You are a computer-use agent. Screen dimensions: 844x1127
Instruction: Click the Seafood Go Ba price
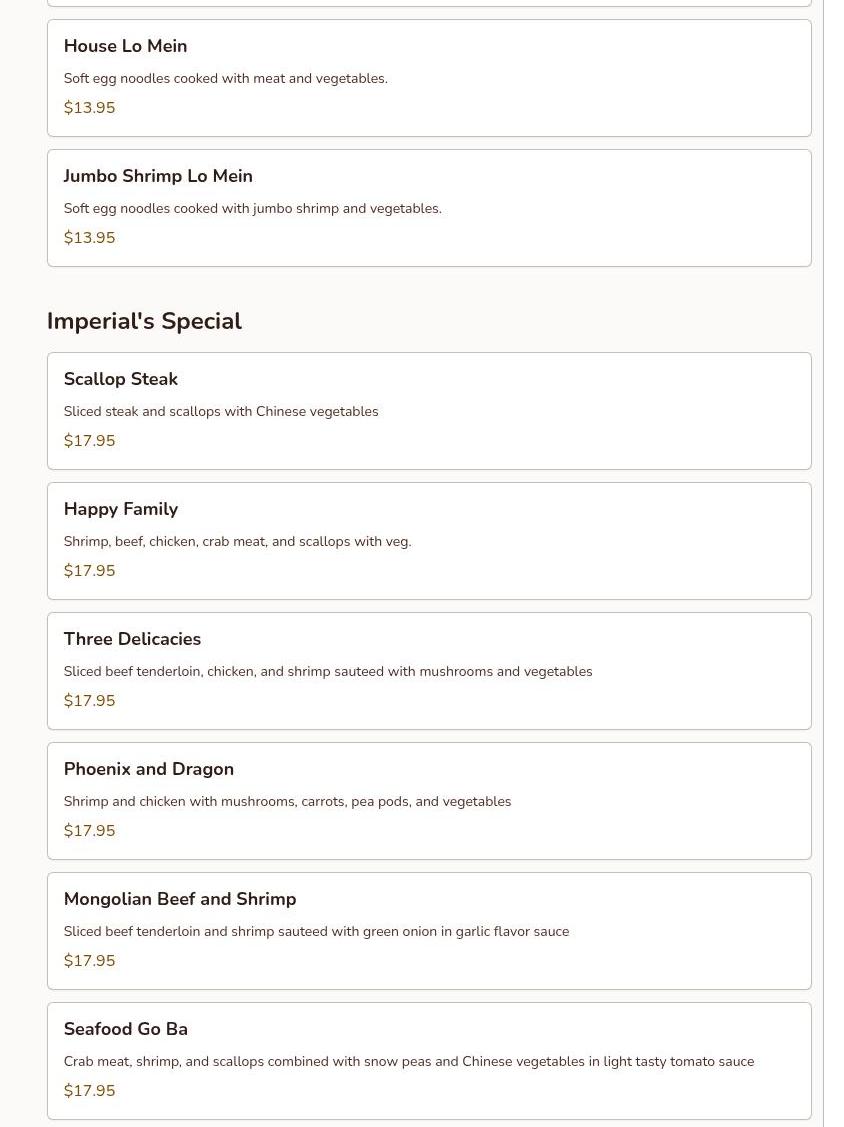(89, 1091)
